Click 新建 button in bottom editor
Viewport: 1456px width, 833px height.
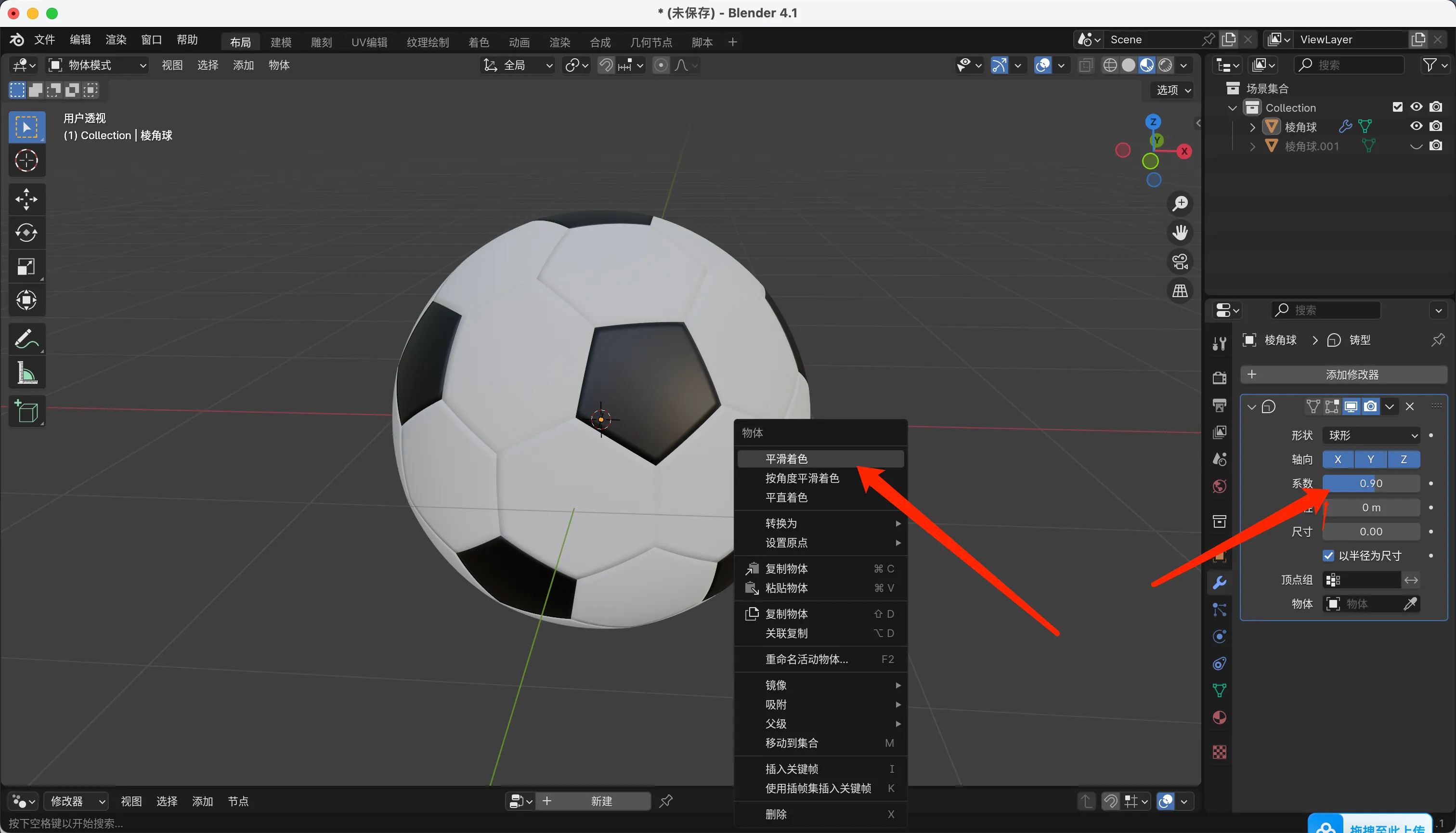(601, 801)
